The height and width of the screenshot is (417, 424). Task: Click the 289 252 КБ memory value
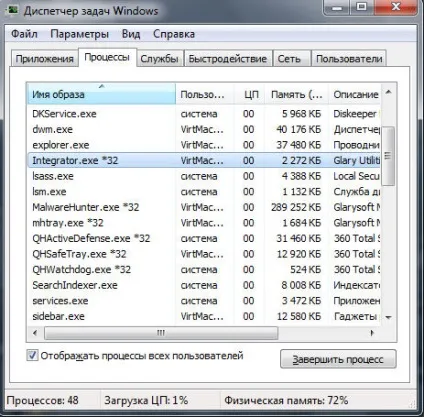(296, 207)
